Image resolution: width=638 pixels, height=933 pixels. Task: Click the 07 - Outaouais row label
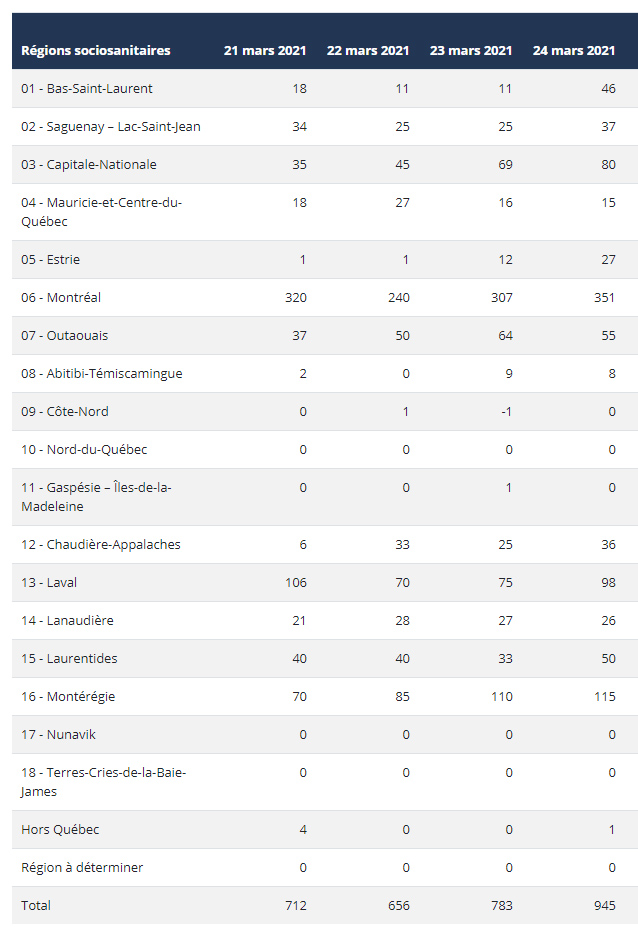click(x=64, y=336)
